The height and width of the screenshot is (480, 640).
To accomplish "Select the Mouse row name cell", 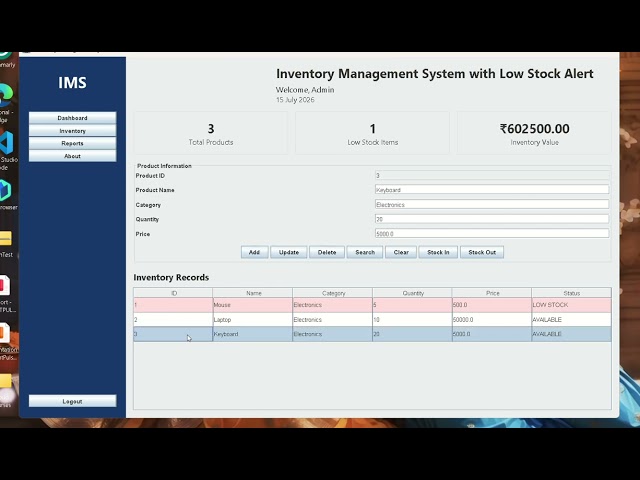I will [253, 305].
